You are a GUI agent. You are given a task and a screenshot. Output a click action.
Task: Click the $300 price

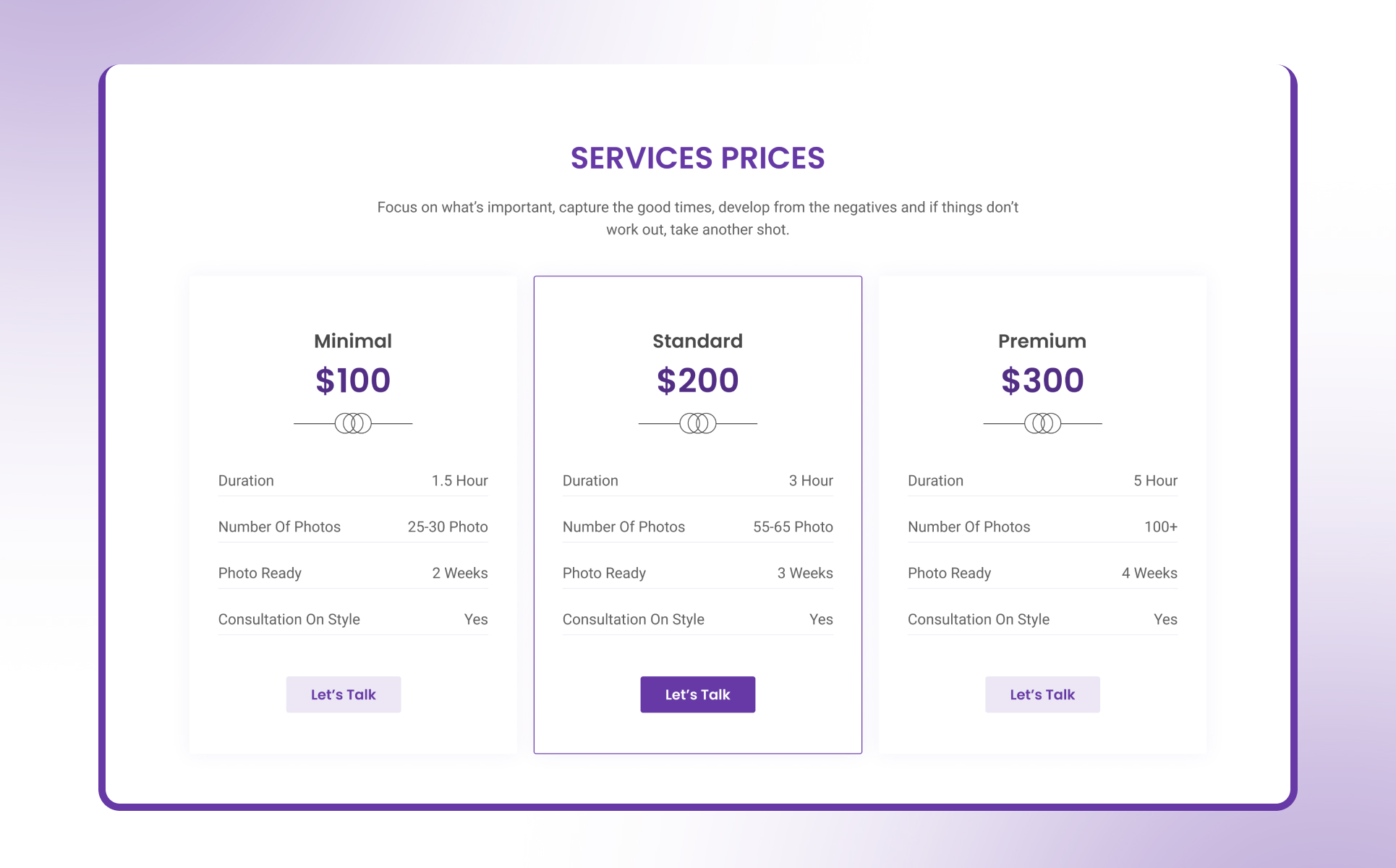[x=1042, y=380]
